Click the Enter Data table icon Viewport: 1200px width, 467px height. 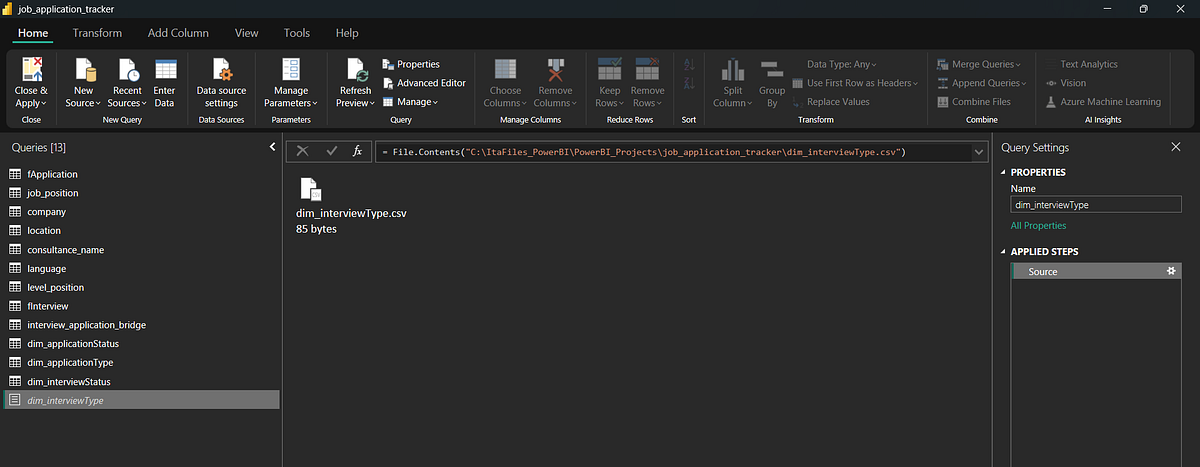coord(165,70)
